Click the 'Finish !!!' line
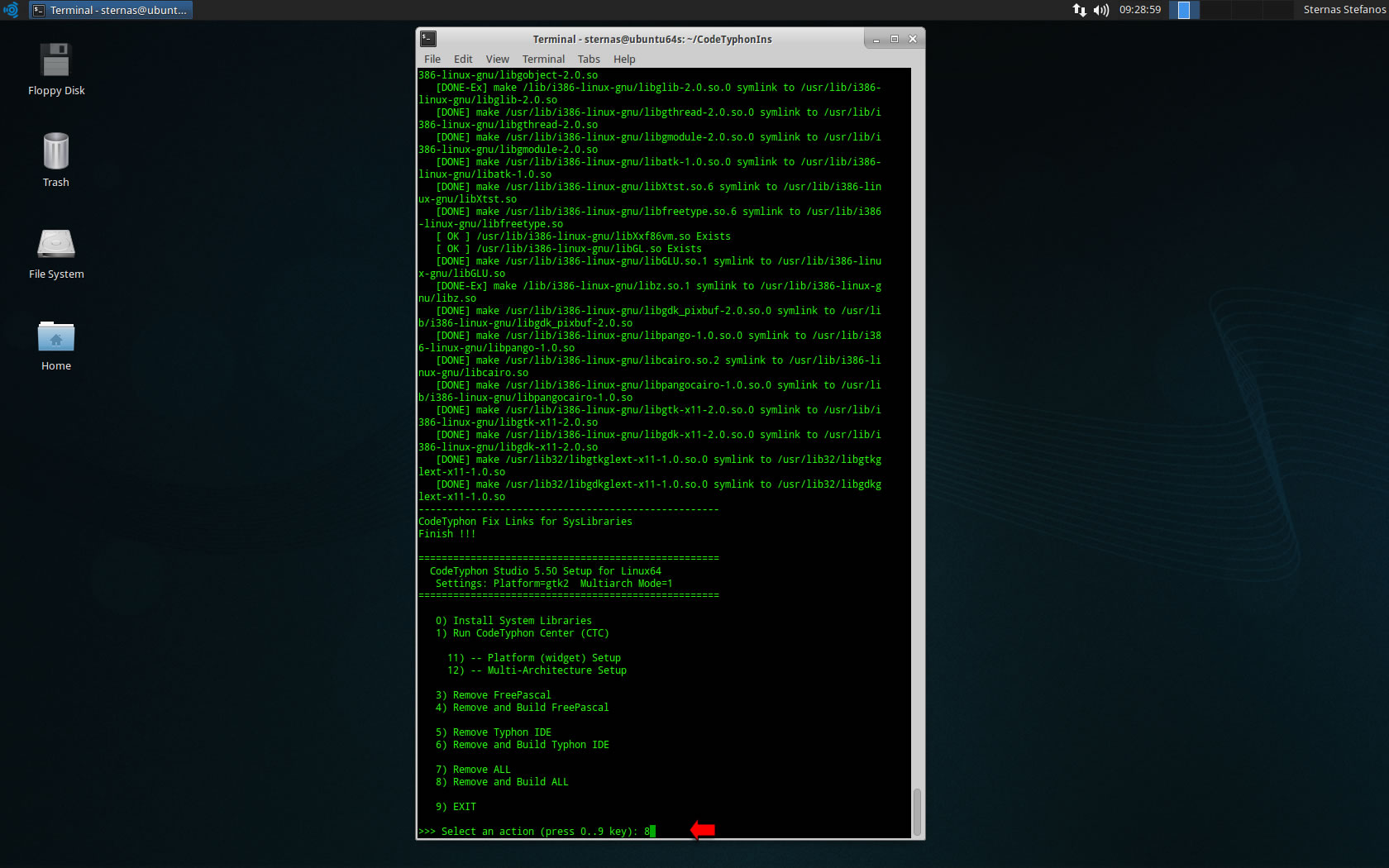The height and width of the screenshot is (868, 1389). pos(446,534)
